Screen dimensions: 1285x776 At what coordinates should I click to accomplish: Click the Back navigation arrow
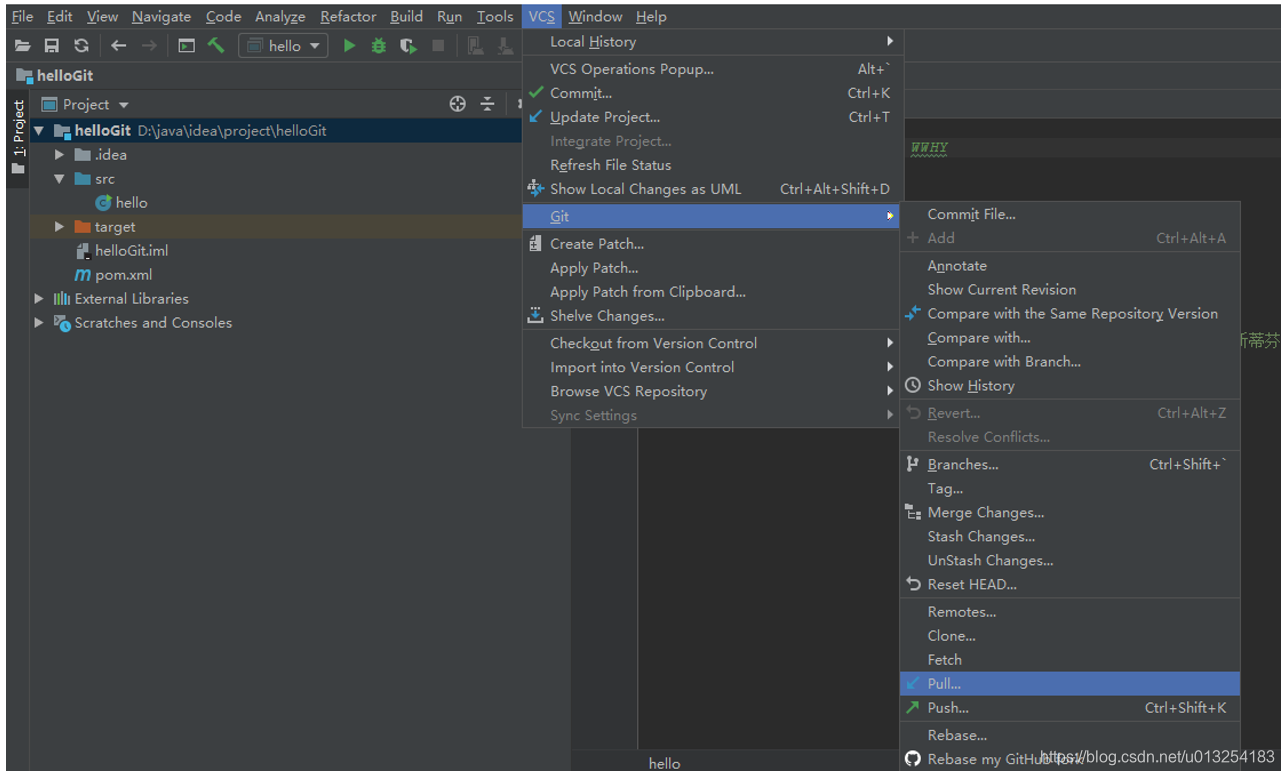[119, 46]
